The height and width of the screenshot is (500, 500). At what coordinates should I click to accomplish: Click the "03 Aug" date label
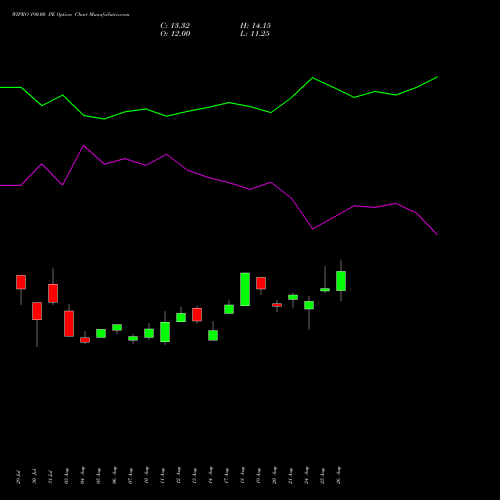[x=66, y=476]
